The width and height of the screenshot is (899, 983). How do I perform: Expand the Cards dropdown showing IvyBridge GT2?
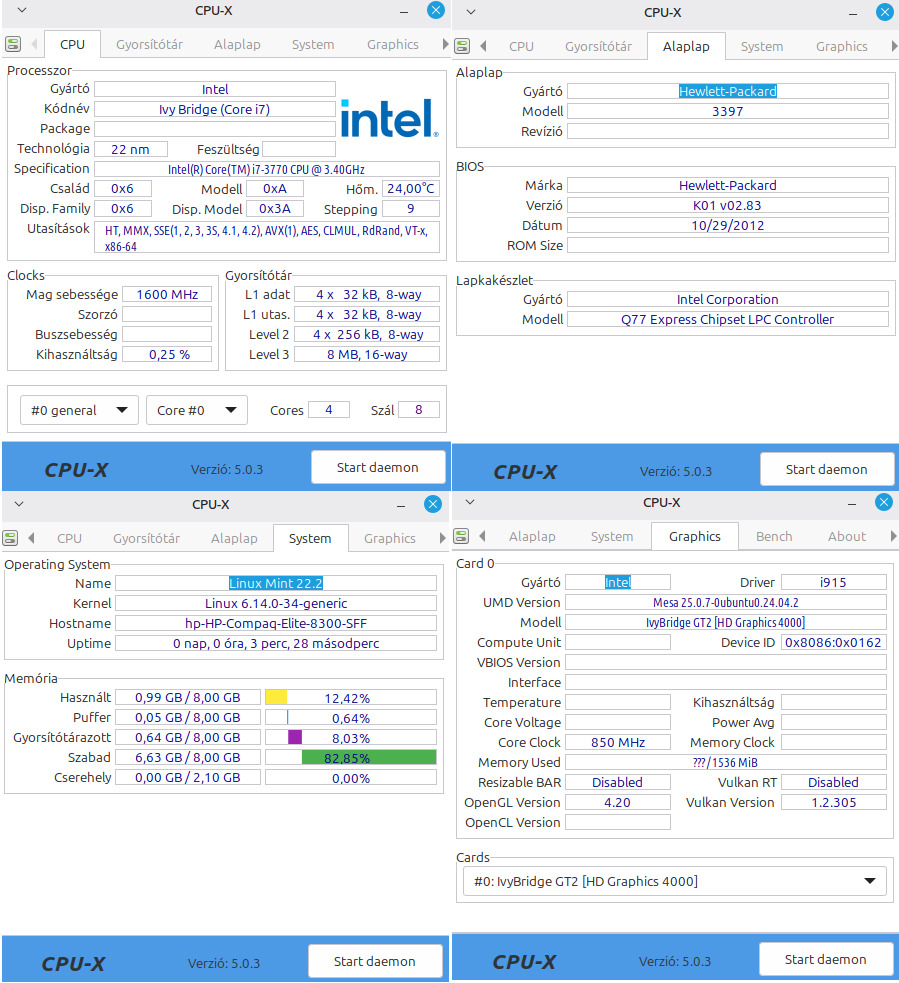(675, 881)
